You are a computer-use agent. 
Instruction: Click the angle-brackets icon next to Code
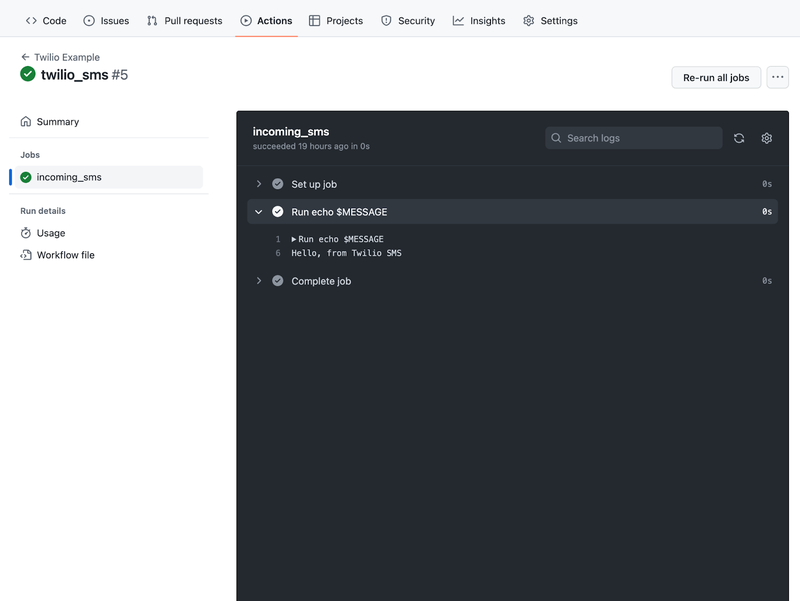coord(30,20)
